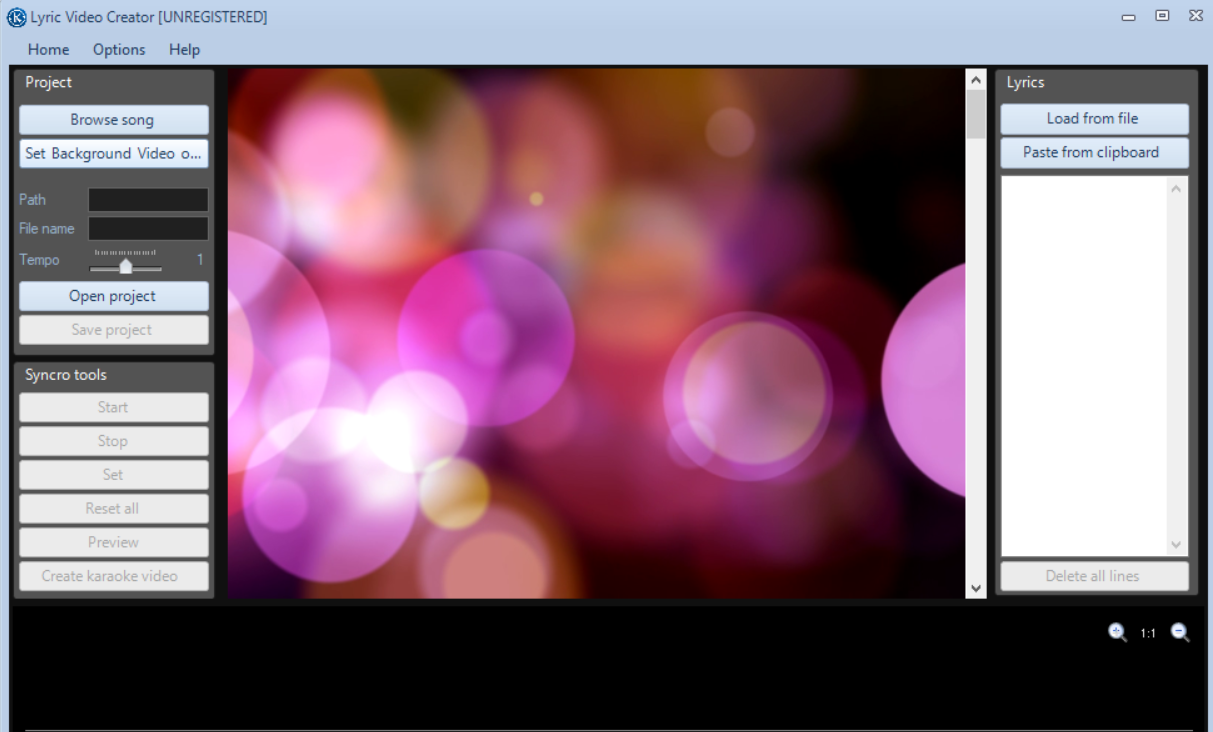Load lyrics from file
Image resolution: width=1213 pixels, height=732 pixels.
click(x=1094, y=118)
